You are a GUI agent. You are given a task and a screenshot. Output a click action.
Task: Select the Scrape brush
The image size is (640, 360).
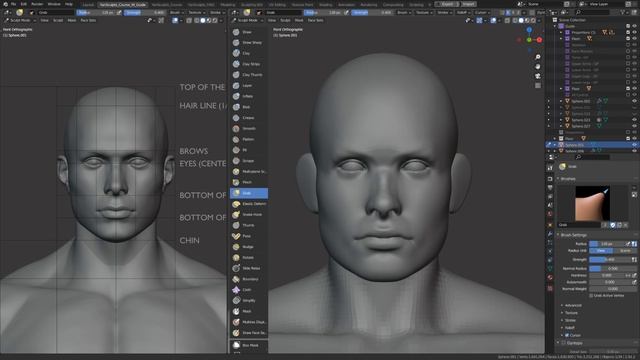(x=249, y=161)
